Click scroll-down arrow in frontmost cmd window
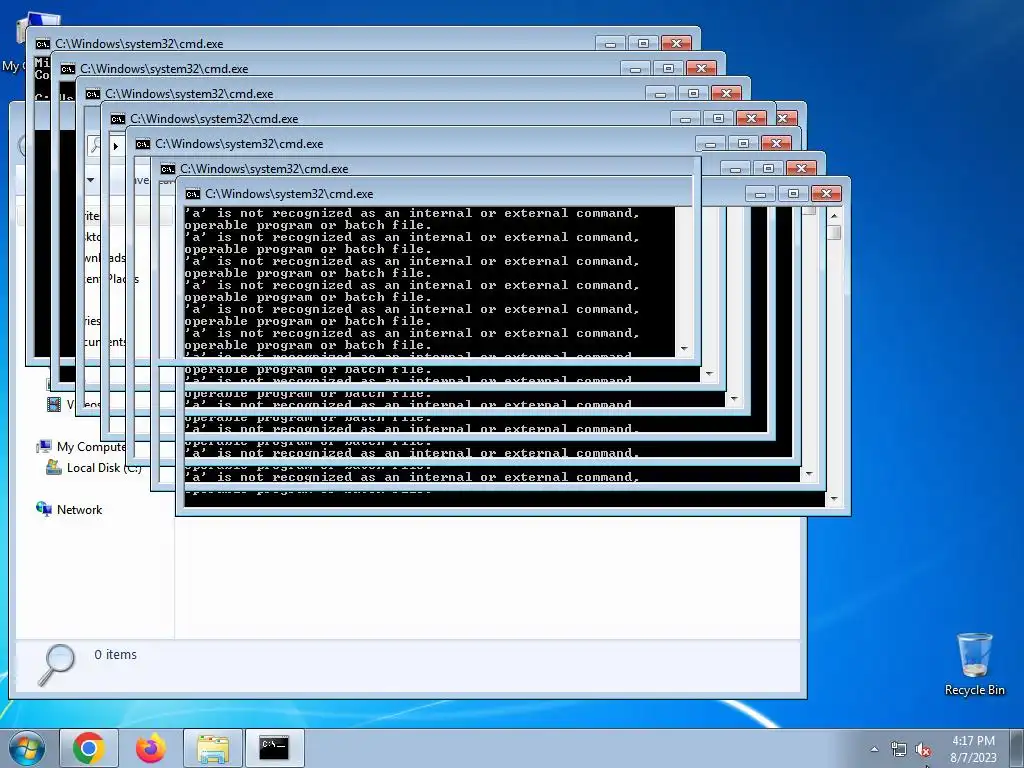Image resolution: width=1024 pixels, height=768 pixels. coord(834,500)
